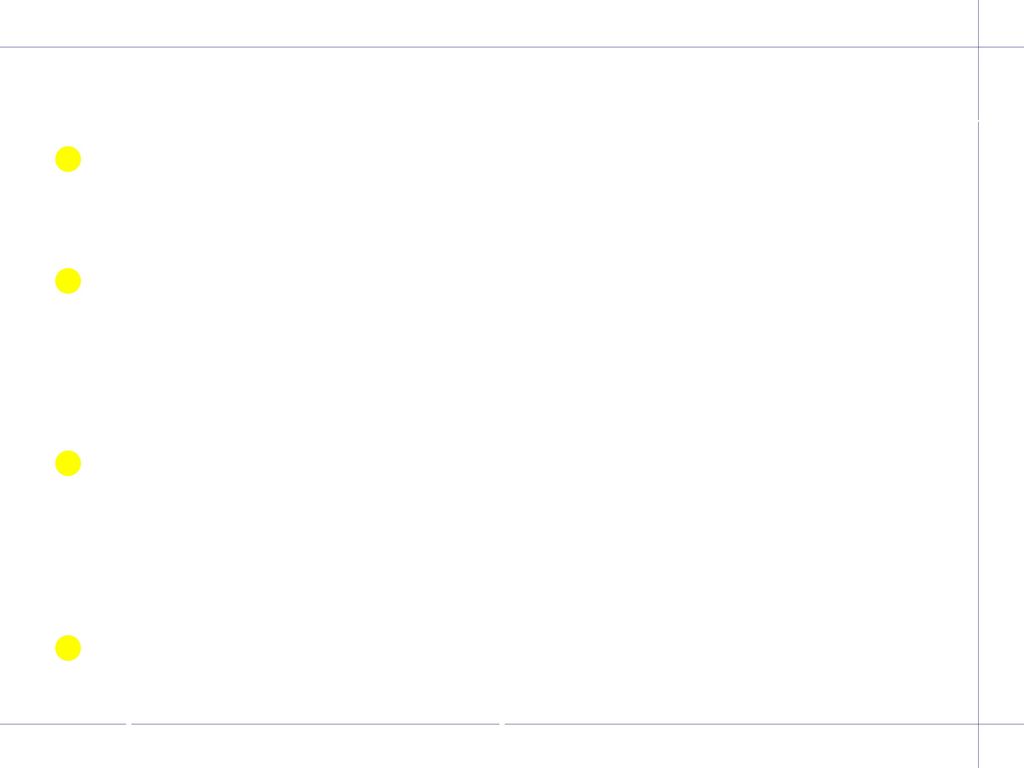Select the second yellow bullet point
The image size is (1024, 768).
pyautogui.click(x=68, y=281)
